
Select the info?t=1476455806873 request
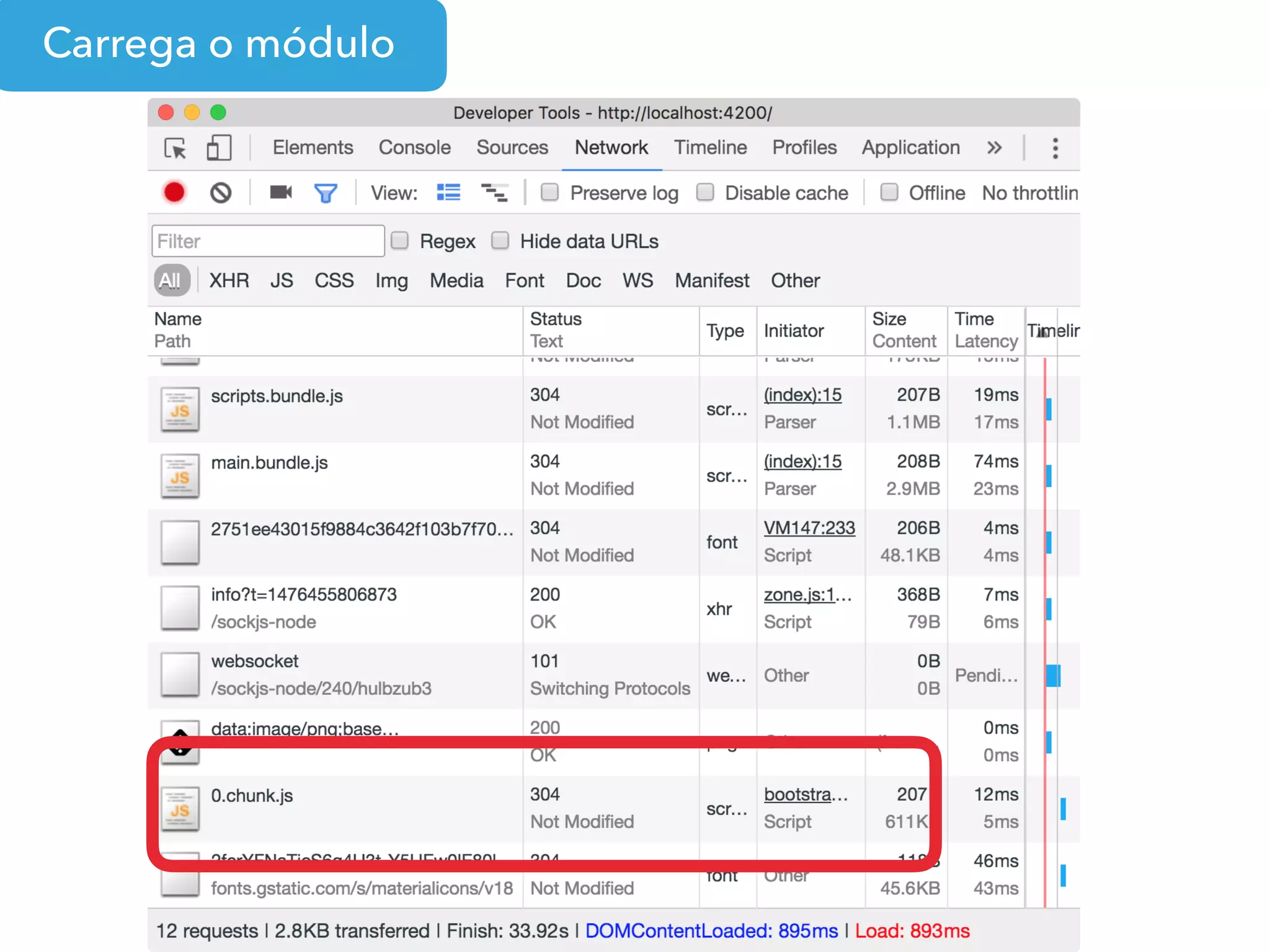pos(304,595)
